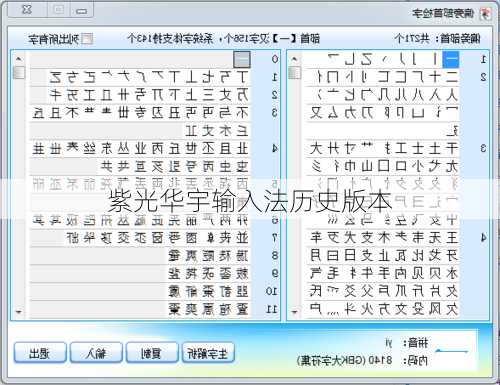Click the 生字解析 button
Screen dimensions: 500x385
pyautogui.click(x=208, y=353)
